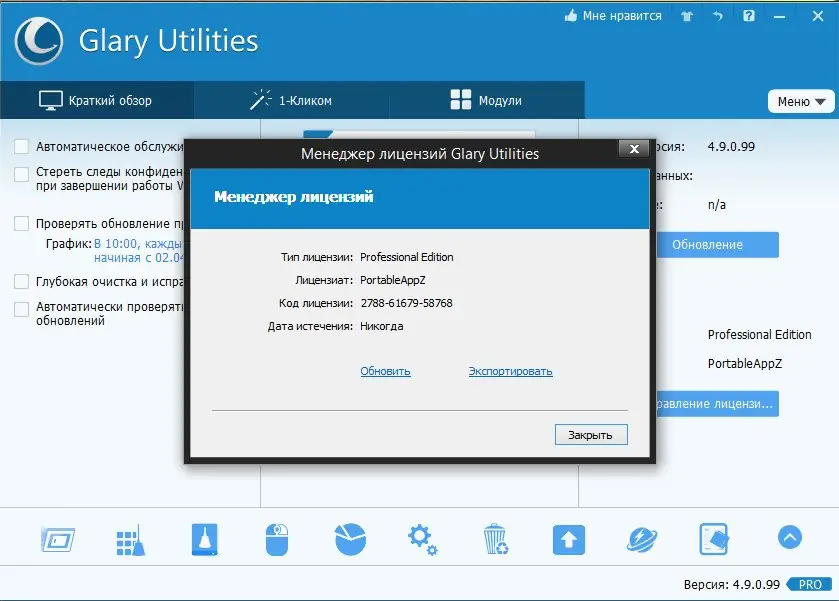Toggle 'Стереть следы конфиденциальности' checkbox
This screenshot has width=839, height=601.
[x=21, y=174]
